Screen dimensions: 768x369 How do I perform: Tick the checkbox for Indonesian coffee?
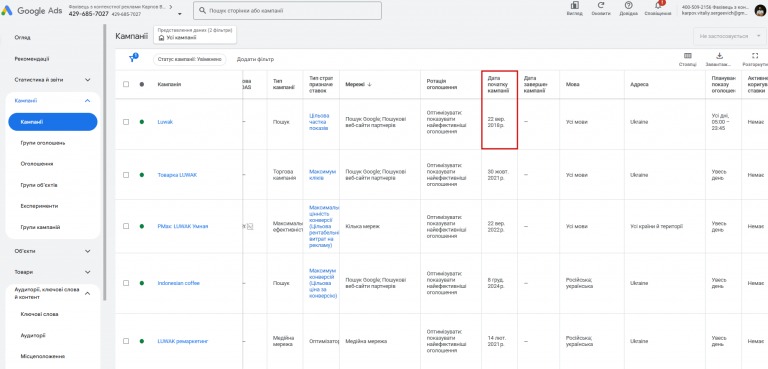(x=126, y=283)
